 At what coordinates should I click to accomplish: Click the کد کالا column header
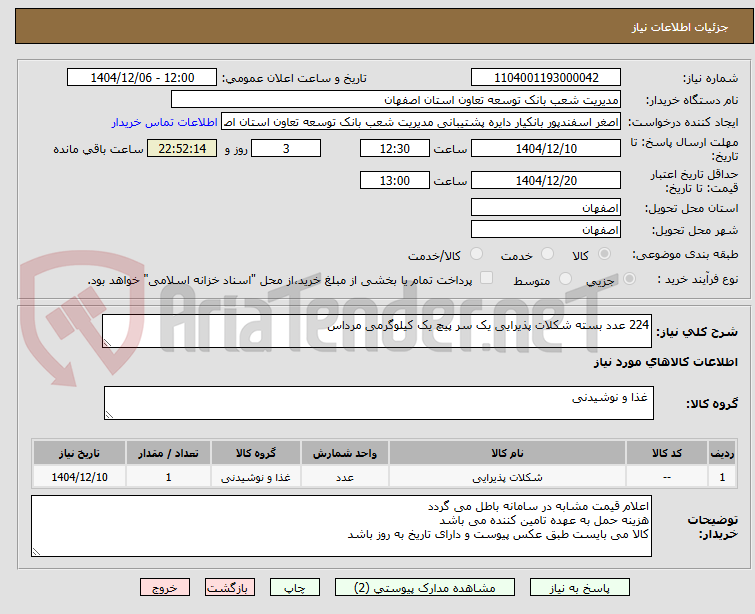coord(667,453)
